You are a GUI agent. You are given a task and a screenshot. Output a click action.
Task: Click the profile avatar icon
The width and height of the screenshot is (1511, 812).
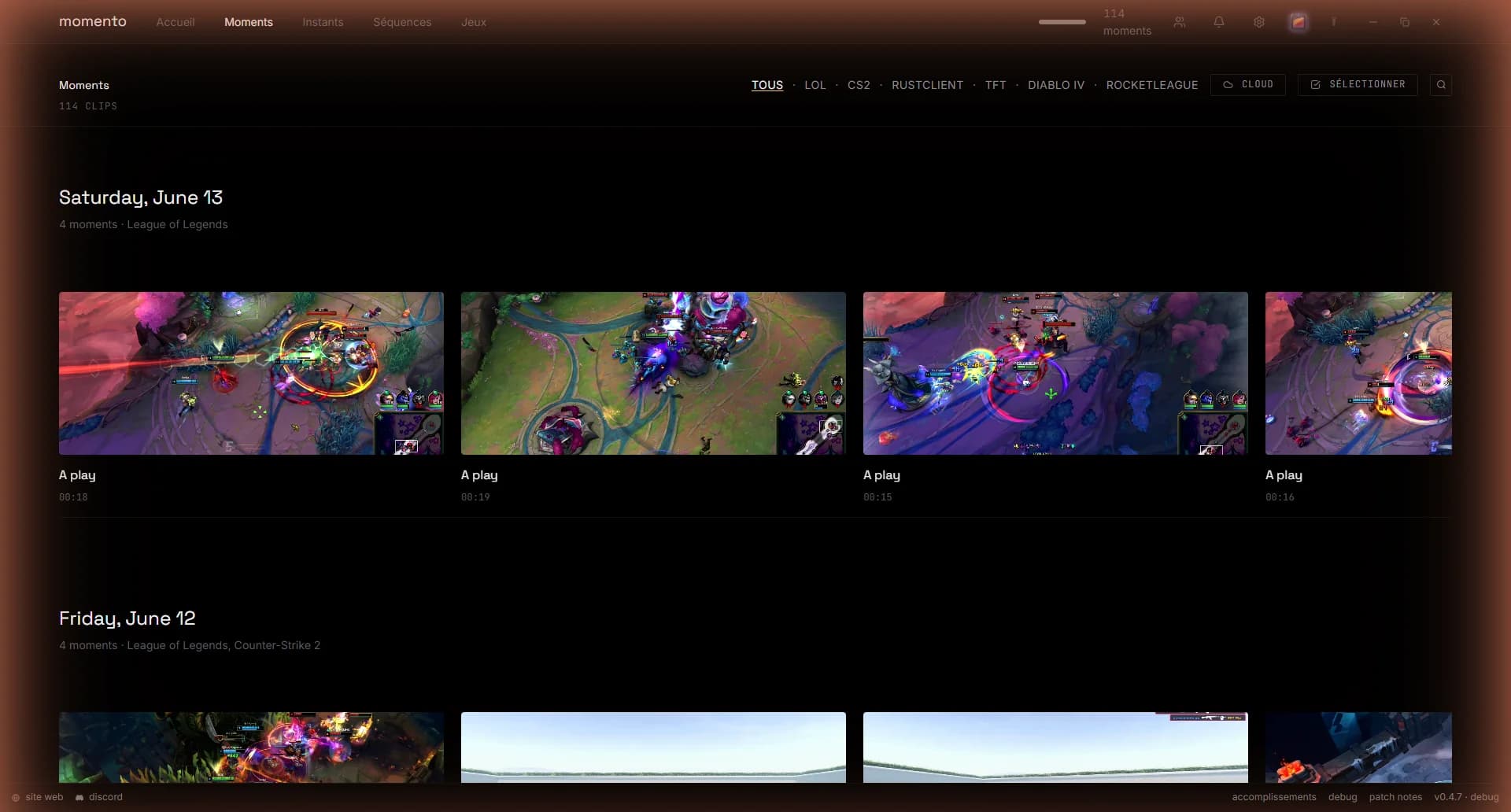coord(1299,22)
